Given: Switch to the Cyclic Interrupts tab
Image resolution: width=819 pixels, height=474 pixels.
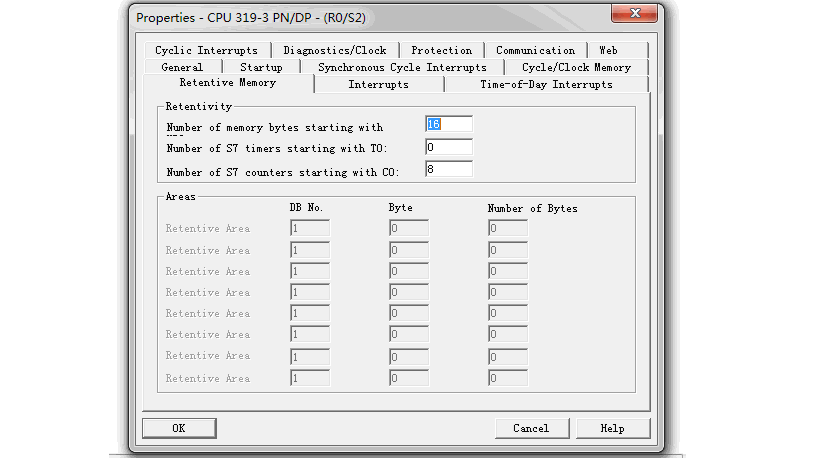Looking at the screenshot, I should (x=206, y=50).
